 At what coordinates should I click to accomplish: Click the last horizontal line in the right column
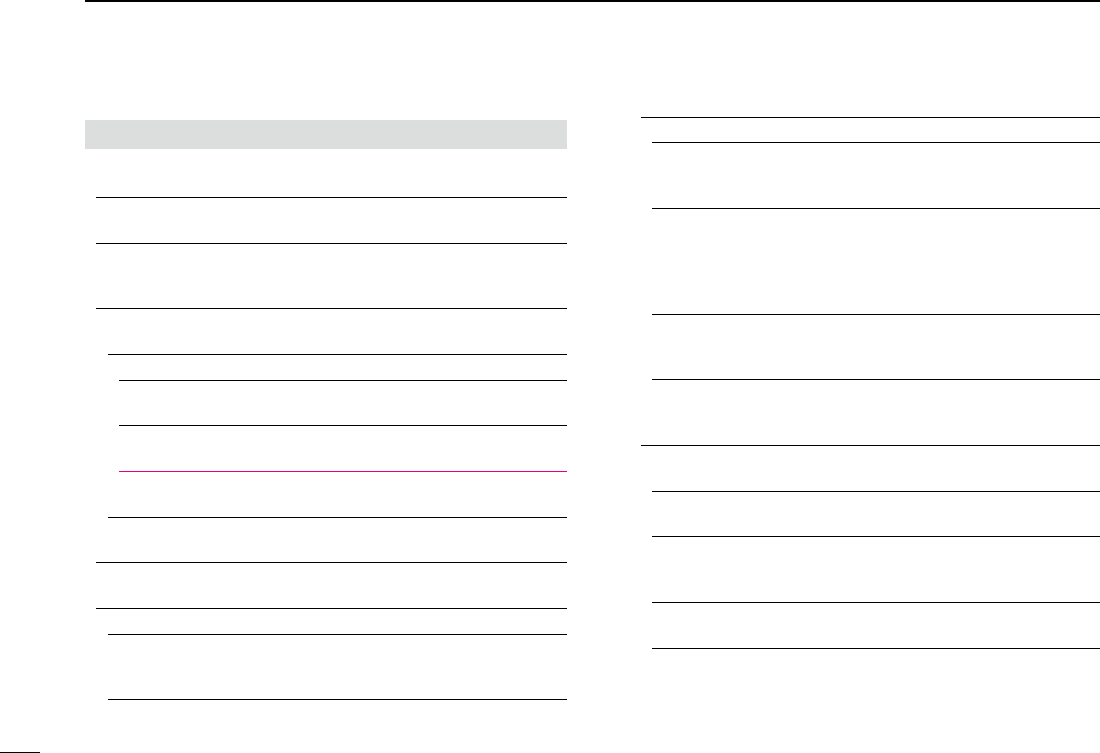click(x=869, y=649)
